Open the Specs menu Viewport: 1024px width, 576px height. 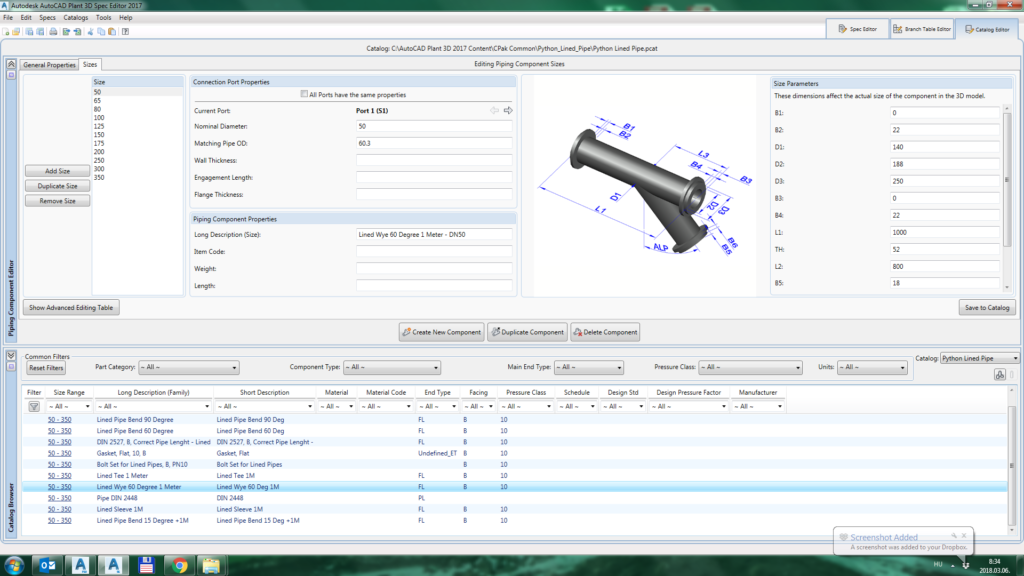[47, 18]
